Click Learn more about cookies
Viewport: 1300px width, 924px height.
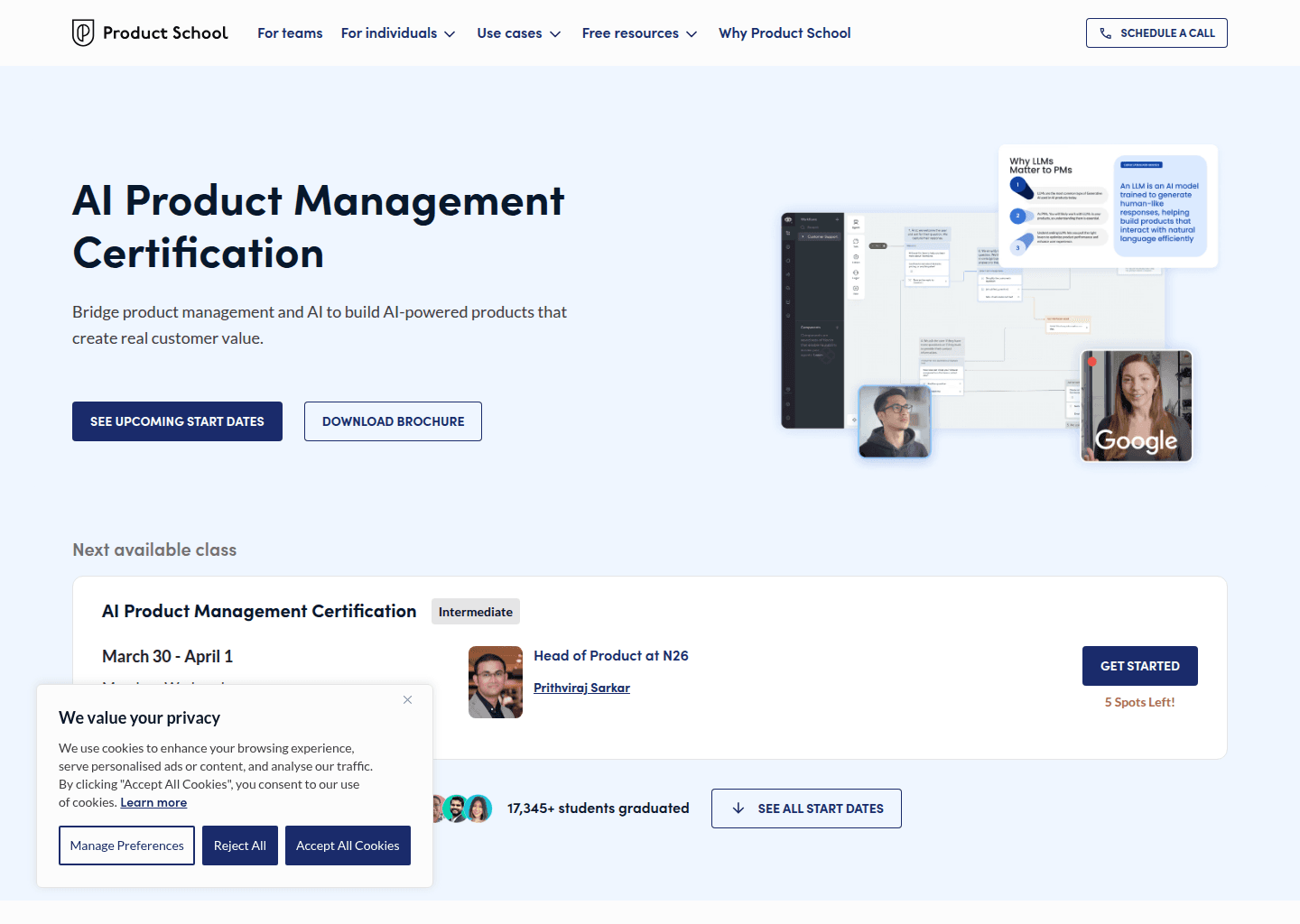pos(153,801)
